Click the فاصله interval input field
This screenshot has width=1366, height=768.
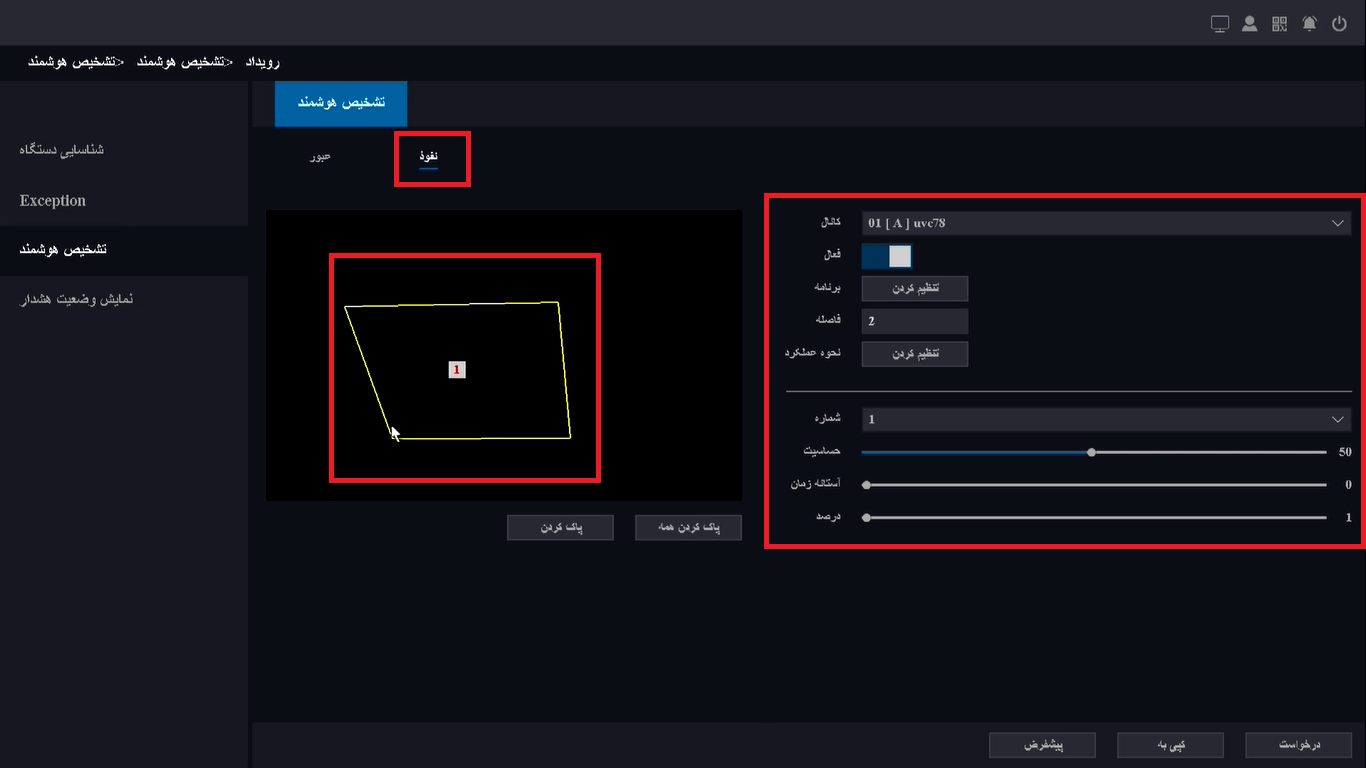915,321
